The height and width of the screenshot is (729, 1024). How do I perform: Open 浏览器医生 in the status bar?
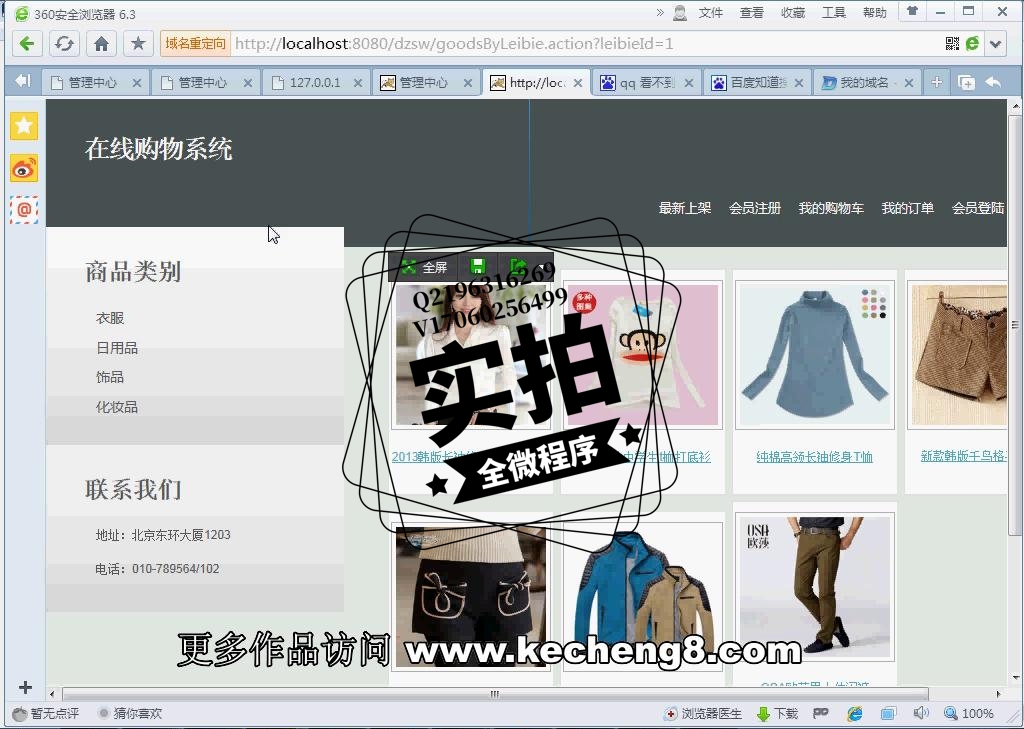[x=703, y=713]
